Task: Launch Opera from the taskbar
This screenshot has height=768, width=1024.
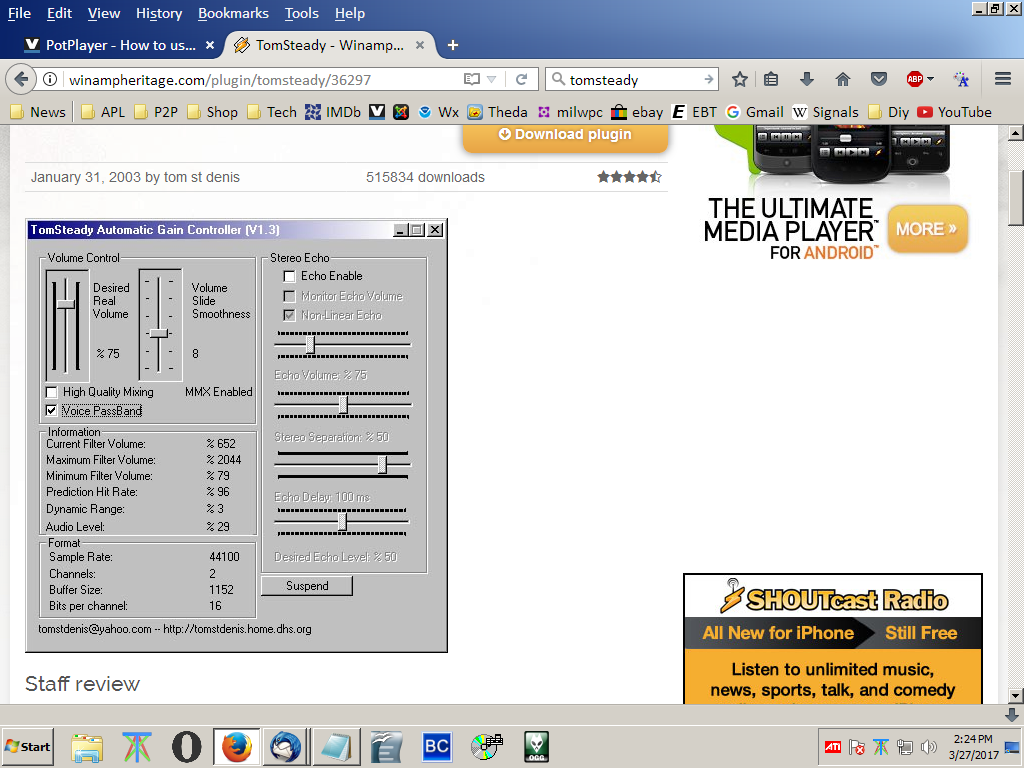Action: [x=187, y=746]
